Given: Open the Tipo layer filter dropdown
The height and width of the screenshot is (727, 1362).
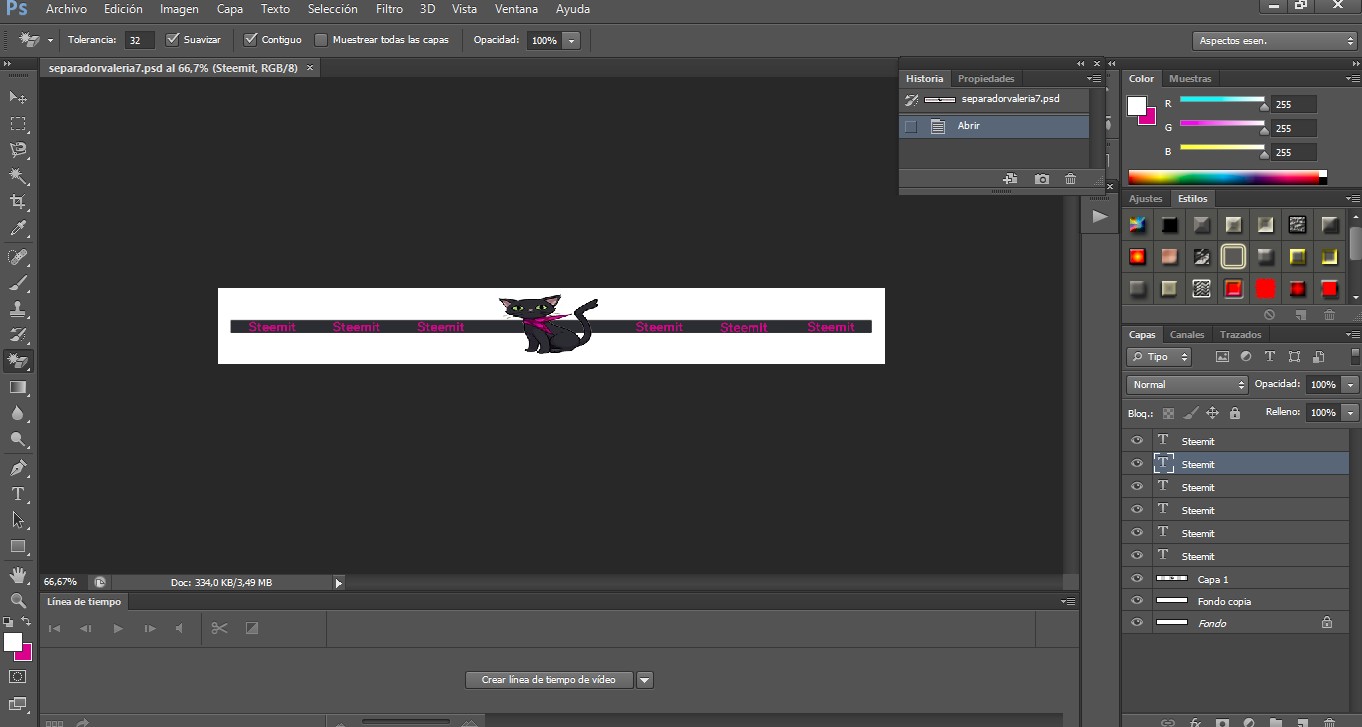Looking at the screenshot, I should click(x=1159, y=357).
